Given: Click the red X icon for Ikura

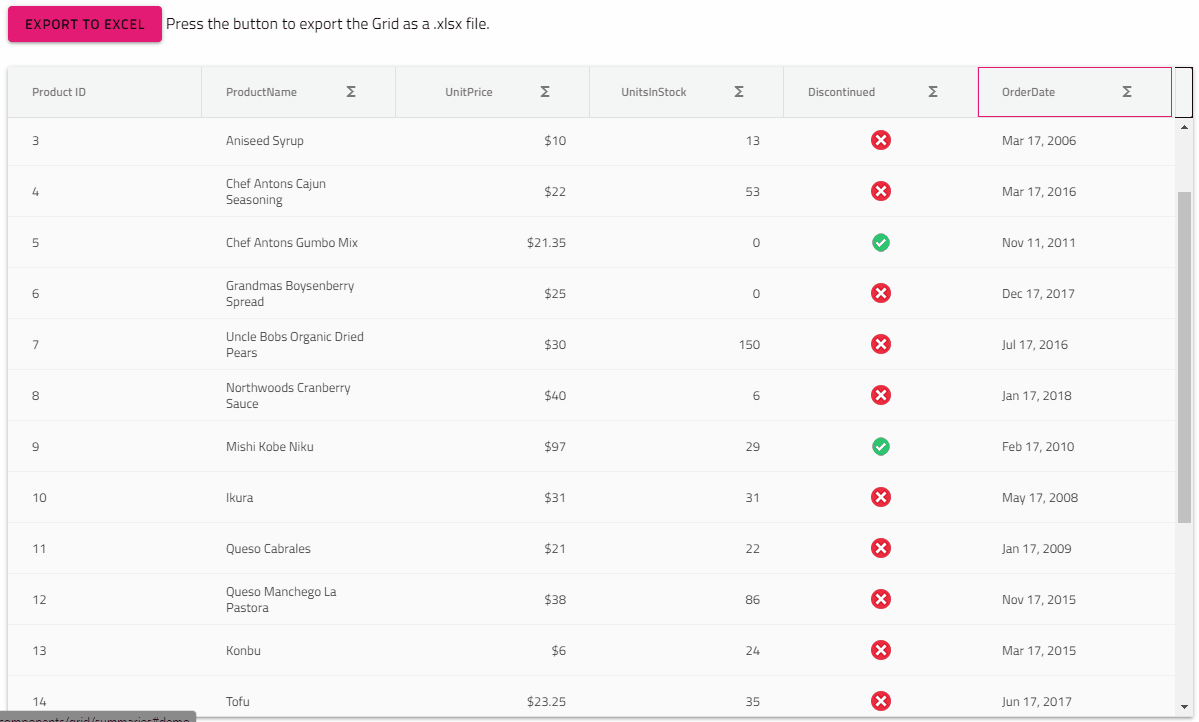Looking at the screenshot, I should 881,498.
